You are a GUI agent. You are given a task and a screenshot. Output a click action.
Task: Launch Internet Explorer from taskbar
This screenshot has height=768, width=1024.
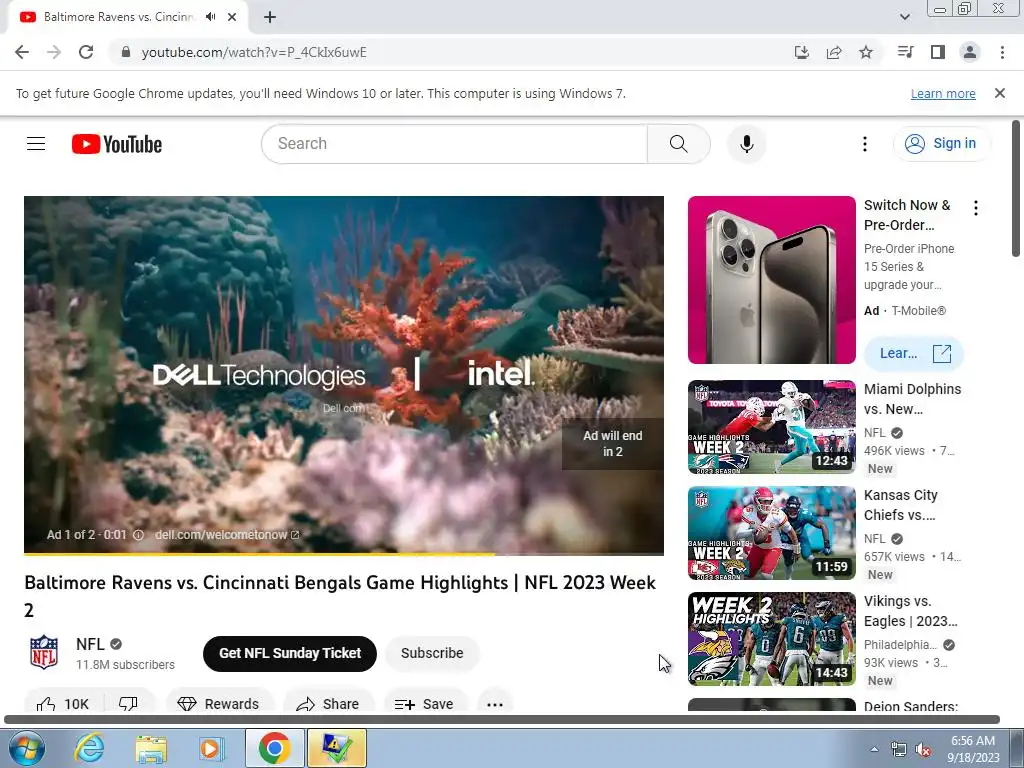[x=89, y=748]
